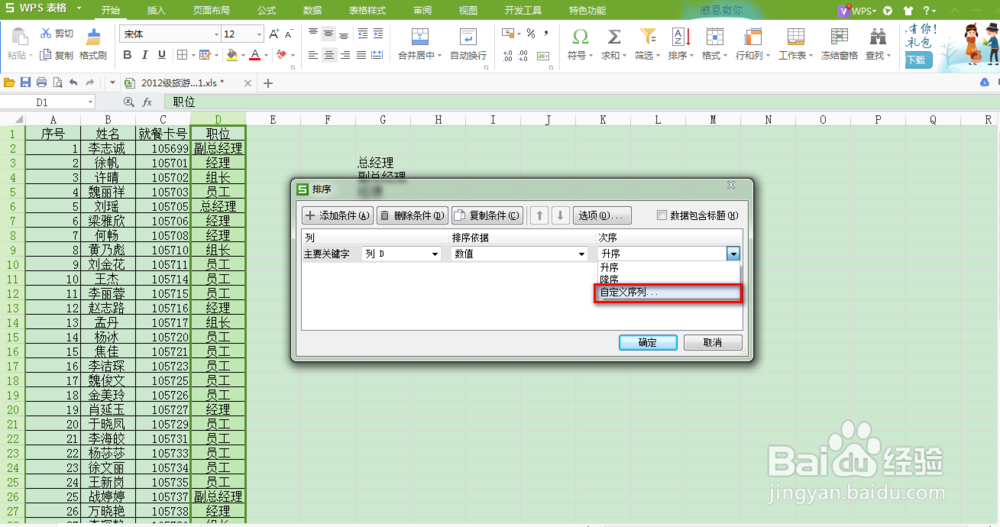Expand the WPS 表格 application menu arrow
This screenshot has width=1000, height=527.
(80, 8)
